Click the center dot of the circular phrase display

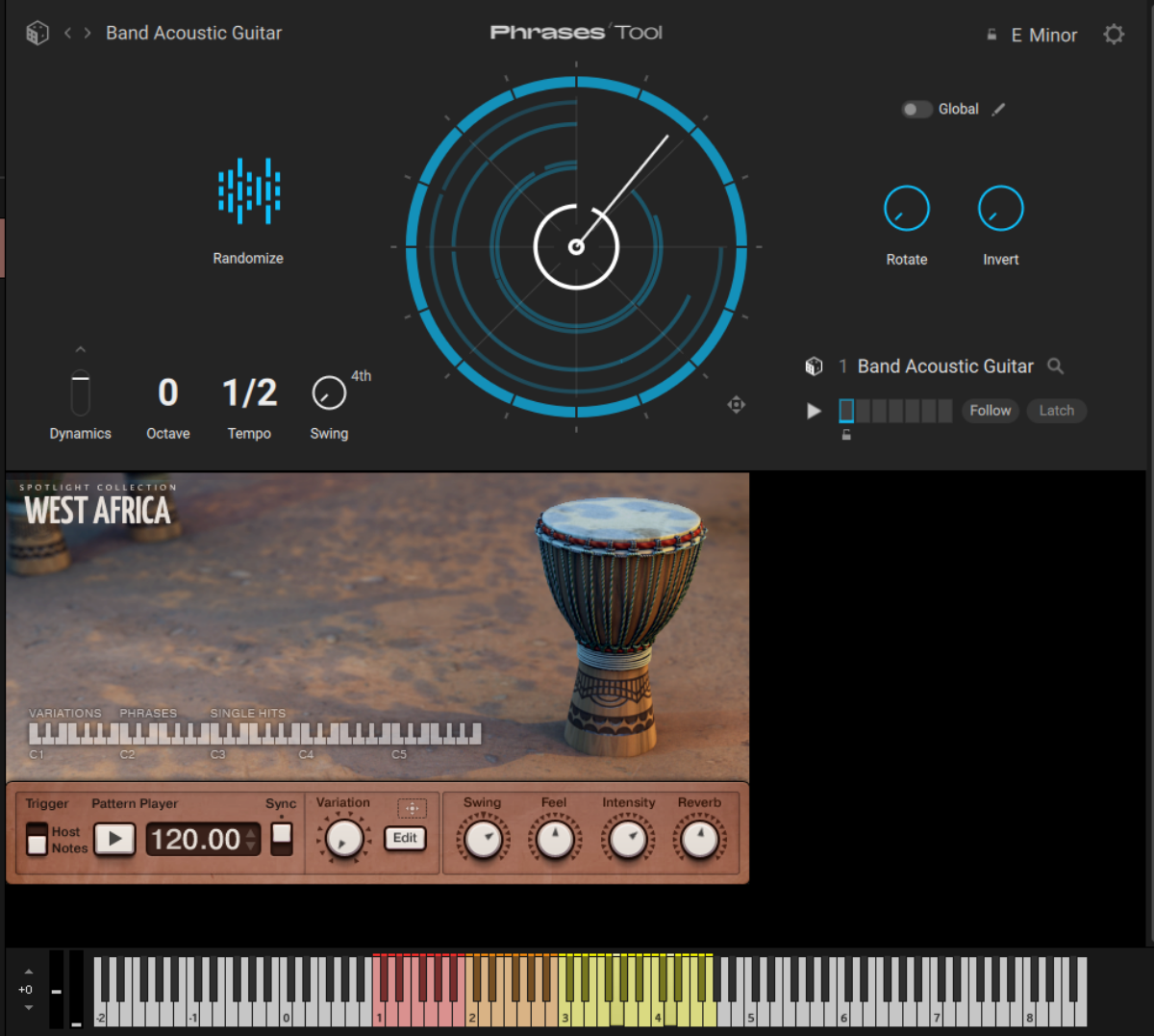576,247
